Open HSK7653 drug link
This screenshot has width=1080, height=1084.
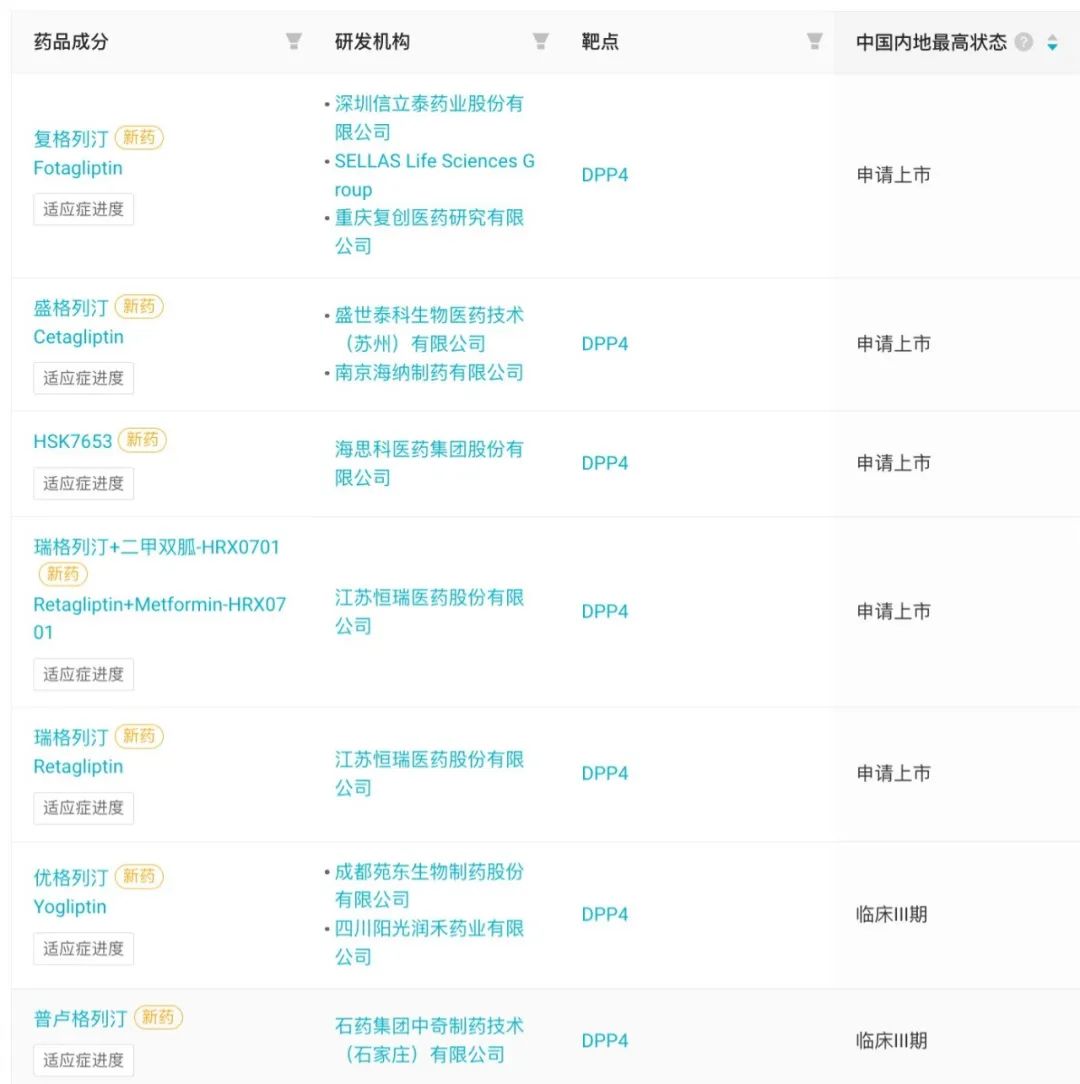pos(73,441)
